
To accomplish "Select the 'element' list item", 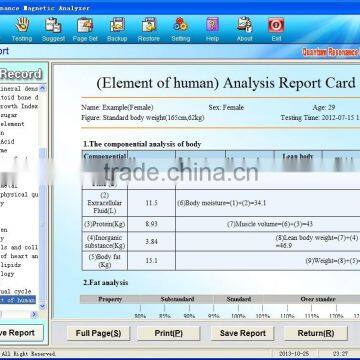I will (x=12, y=124).
